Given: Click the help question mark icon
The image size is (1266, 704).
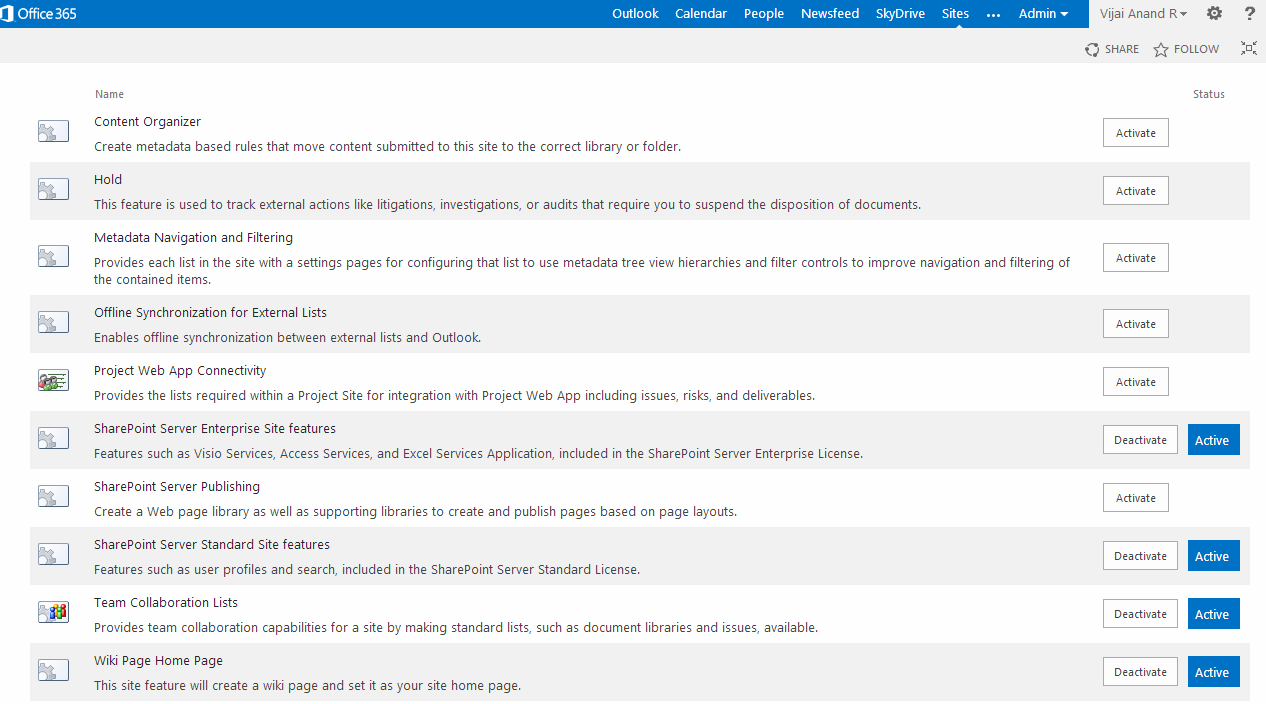Looking at the screenshot, I should pos(1249,14).
